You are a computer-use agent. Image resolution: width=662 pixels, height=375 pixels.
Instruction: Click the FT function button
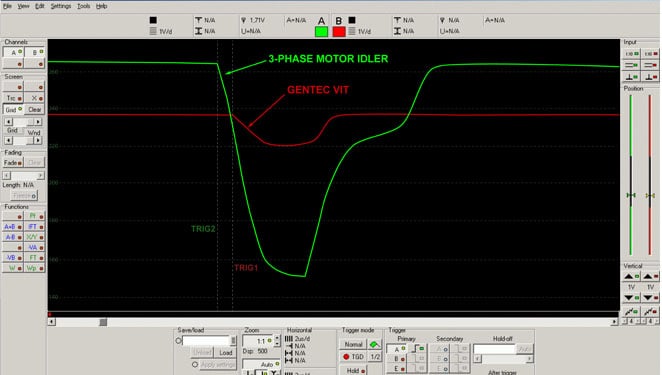click(35, 258)
